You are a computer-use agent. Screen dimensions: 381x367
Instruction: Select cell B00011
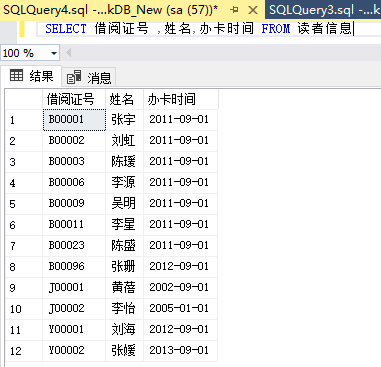[x=74, y=225]
